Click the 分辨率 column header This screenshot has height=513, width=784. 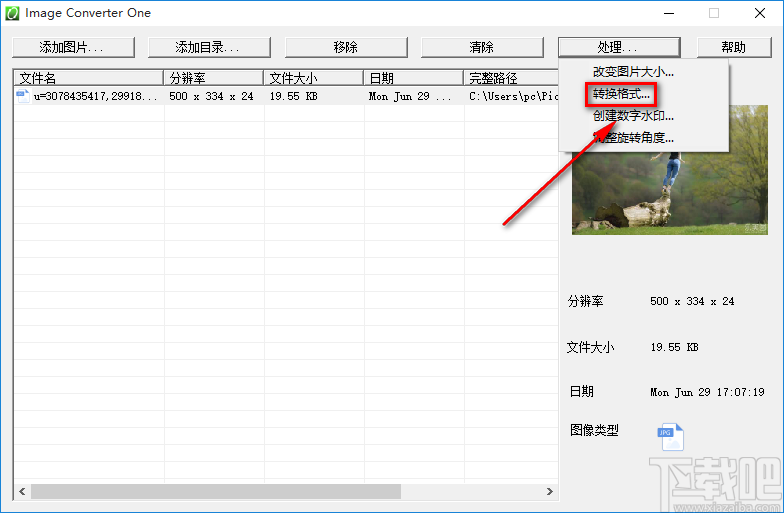coord(214,78)
